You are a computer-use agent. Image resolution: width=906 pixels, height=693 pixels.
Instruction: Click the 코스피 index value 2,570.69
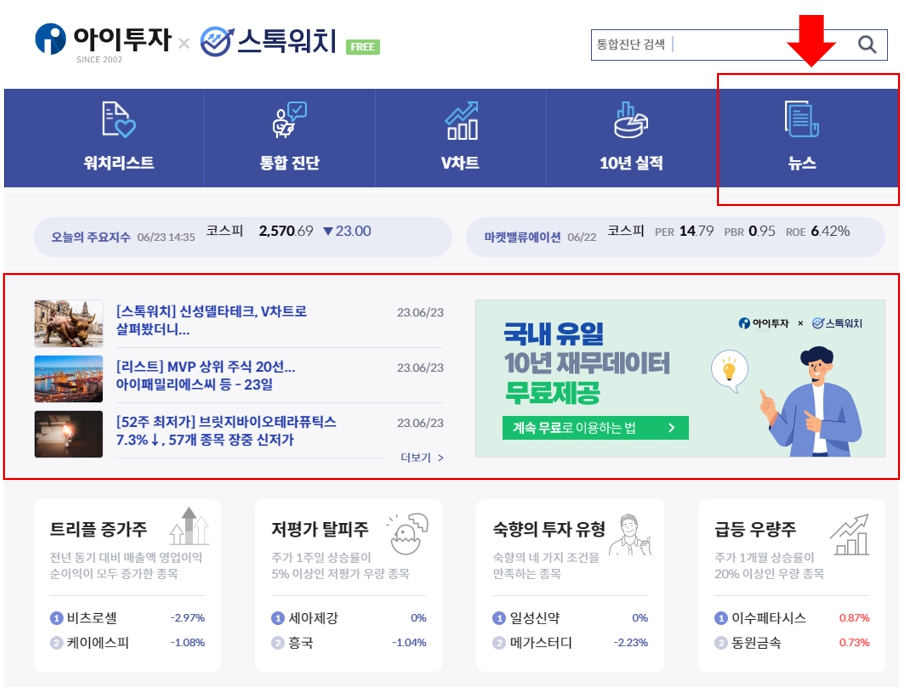click(x=286, y=231)
